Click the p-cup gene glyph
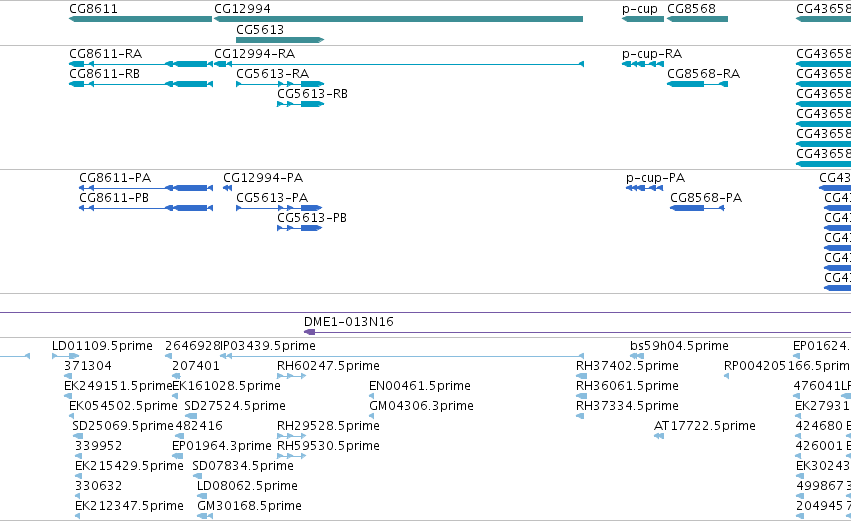 tap(643, 19)
